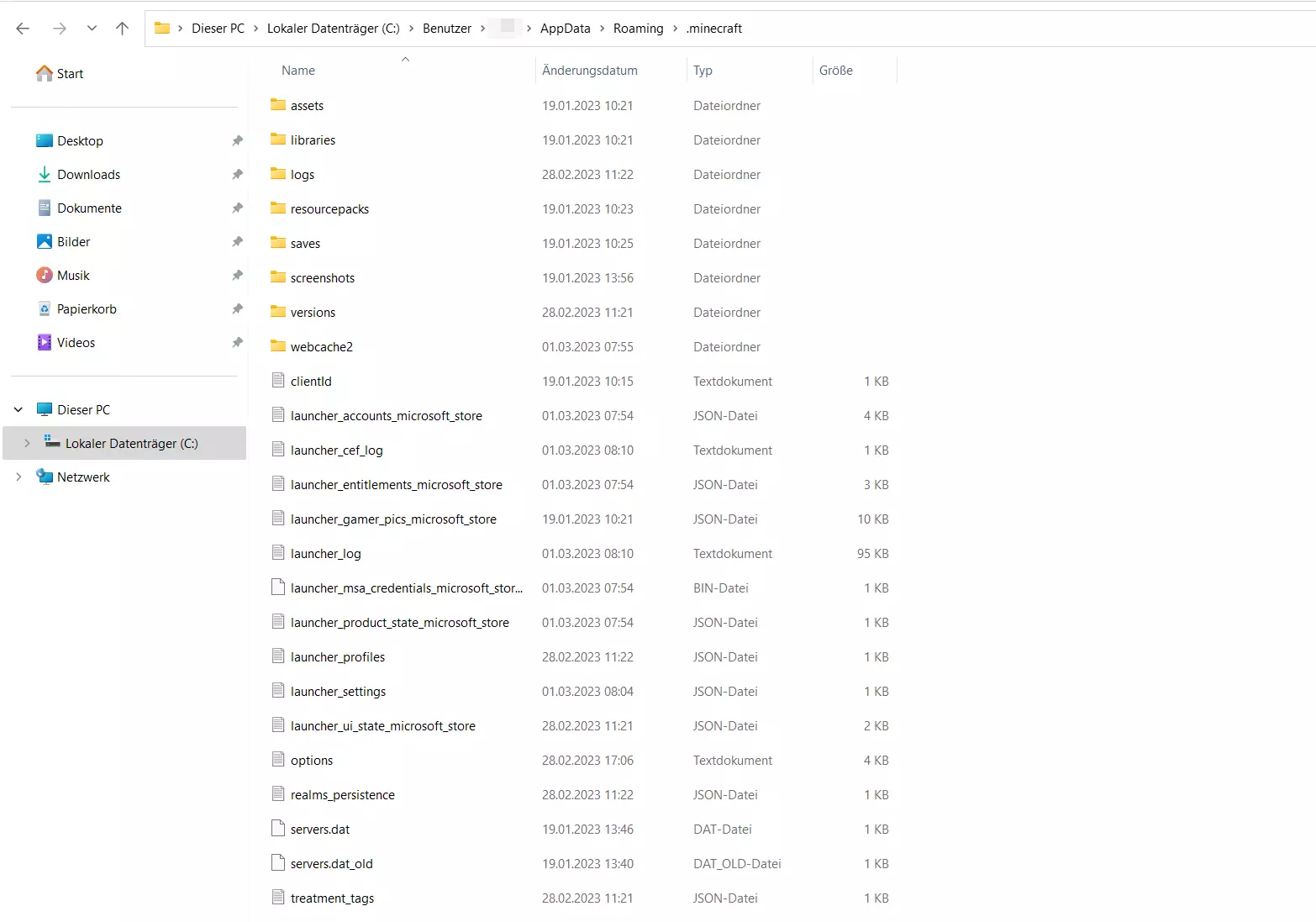Unpin Desktop from Quick Access

238,140
